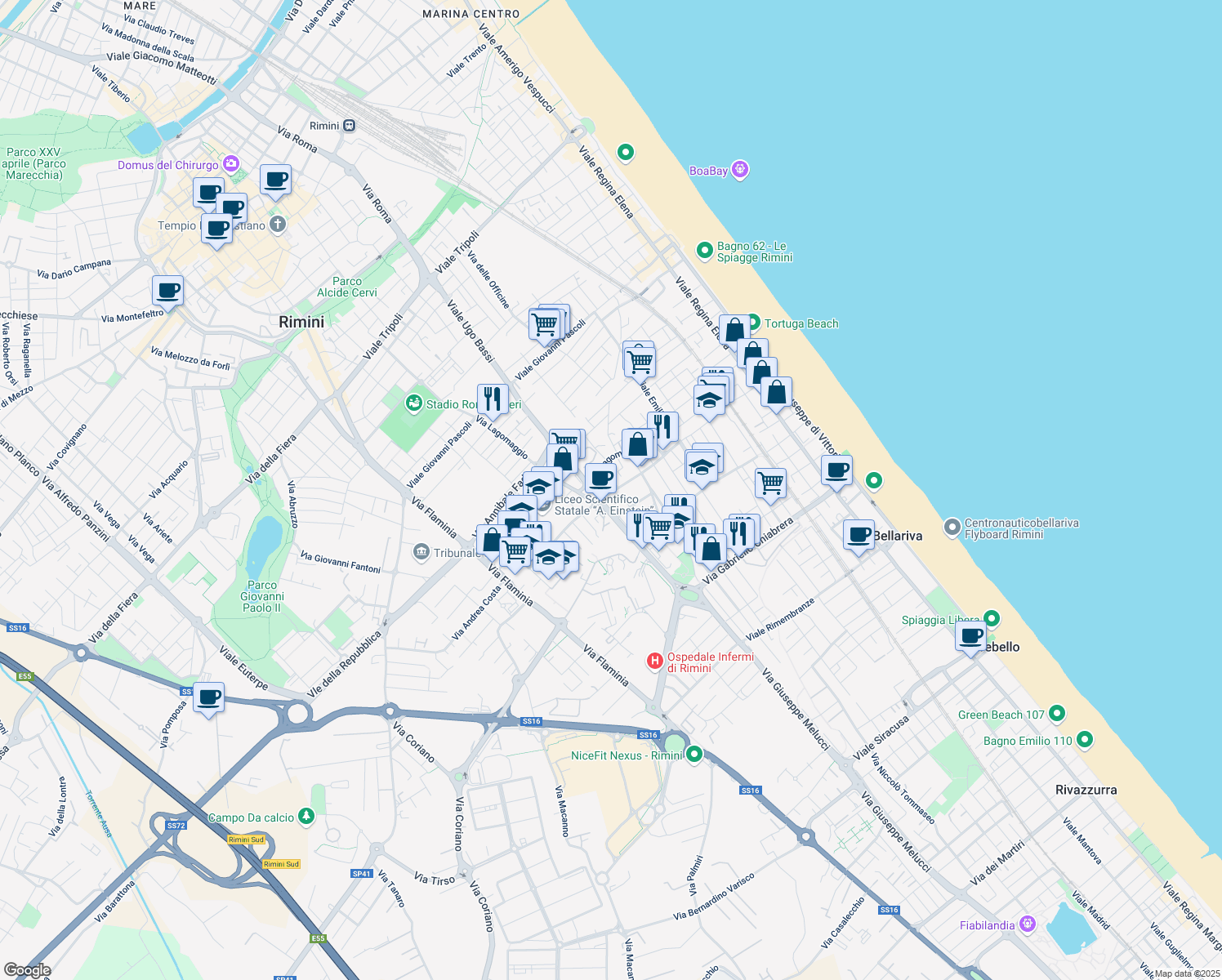This screenshot has height=980, width=1222.
Task: Select the Vle della Repubblica street label
Action: pyautogui.click(x=344, y=664)
